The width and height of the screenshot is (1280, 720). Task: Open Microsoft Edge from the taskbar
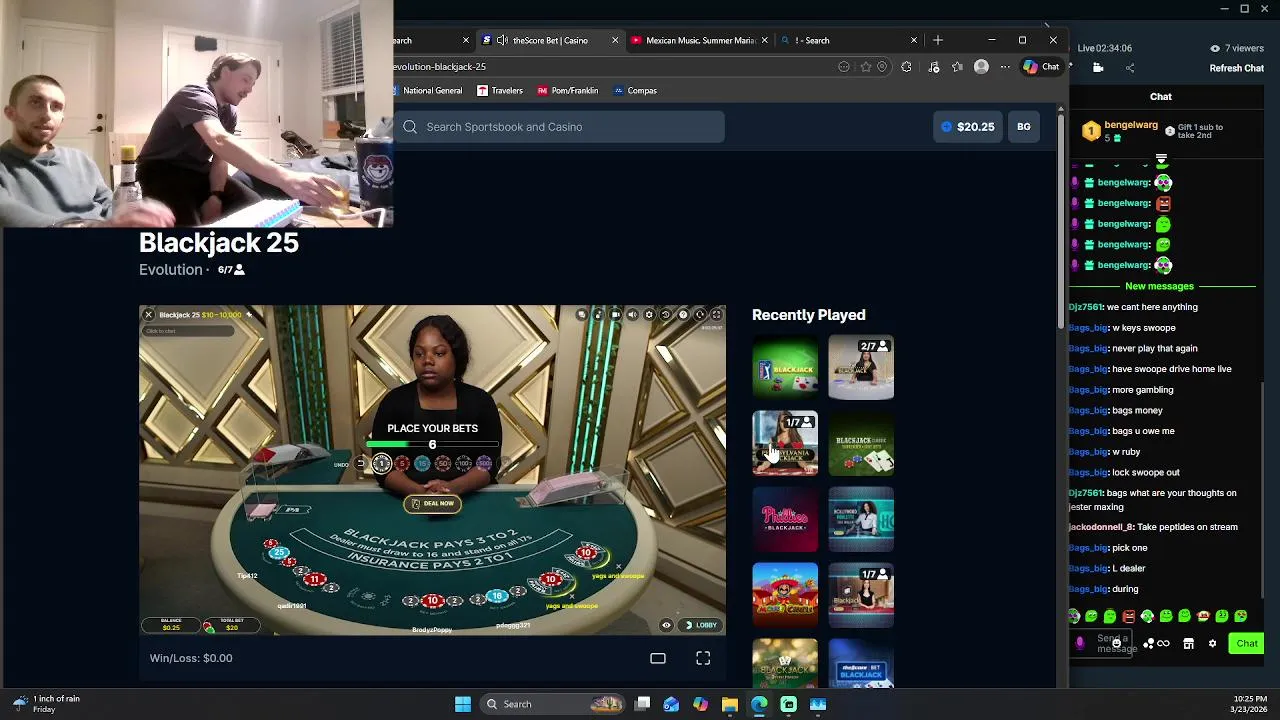[759, 704]
